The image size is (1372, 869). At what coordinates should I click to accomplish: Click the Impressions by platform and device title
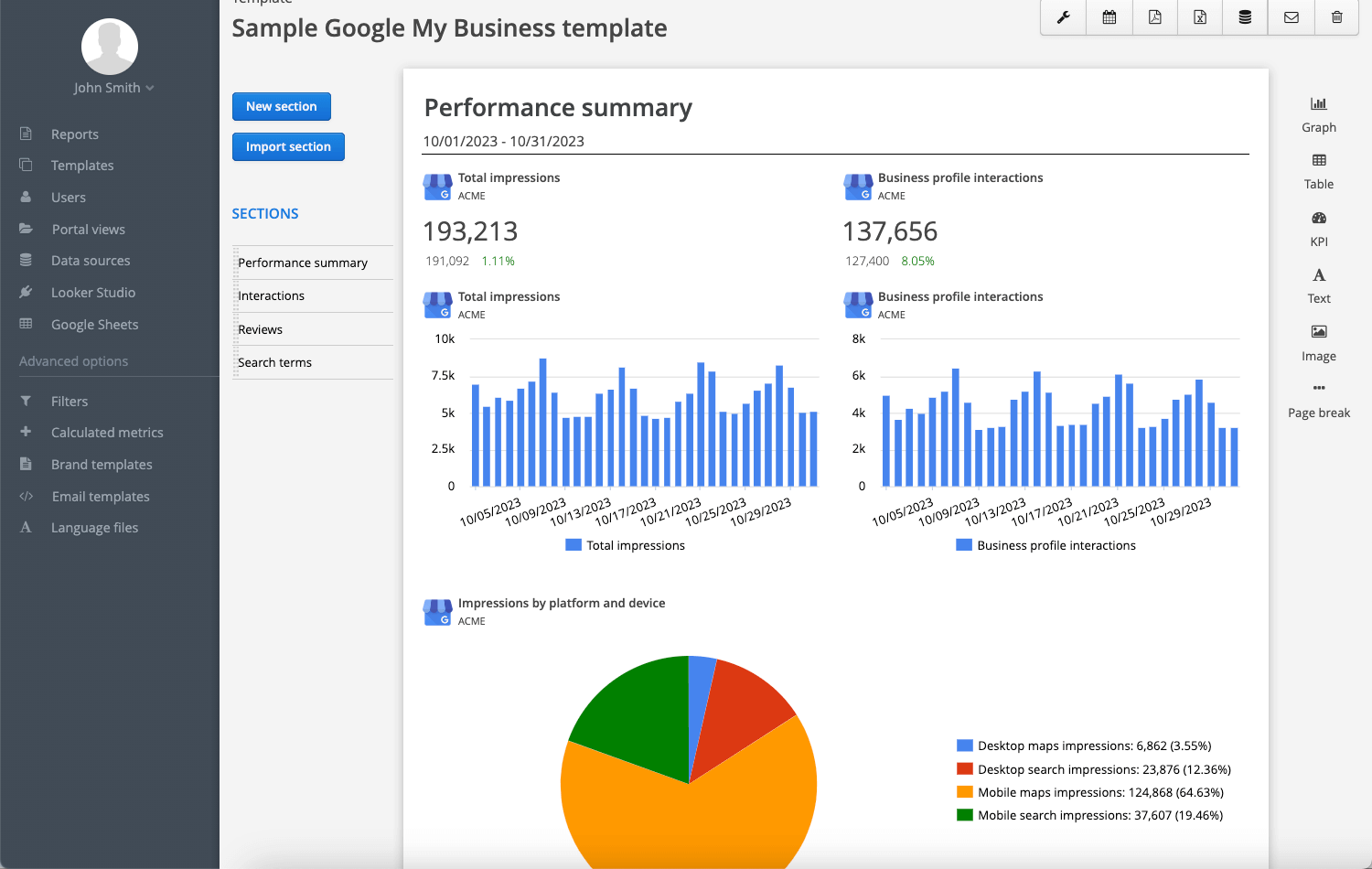pyautogui.click(x=562, y=604)
